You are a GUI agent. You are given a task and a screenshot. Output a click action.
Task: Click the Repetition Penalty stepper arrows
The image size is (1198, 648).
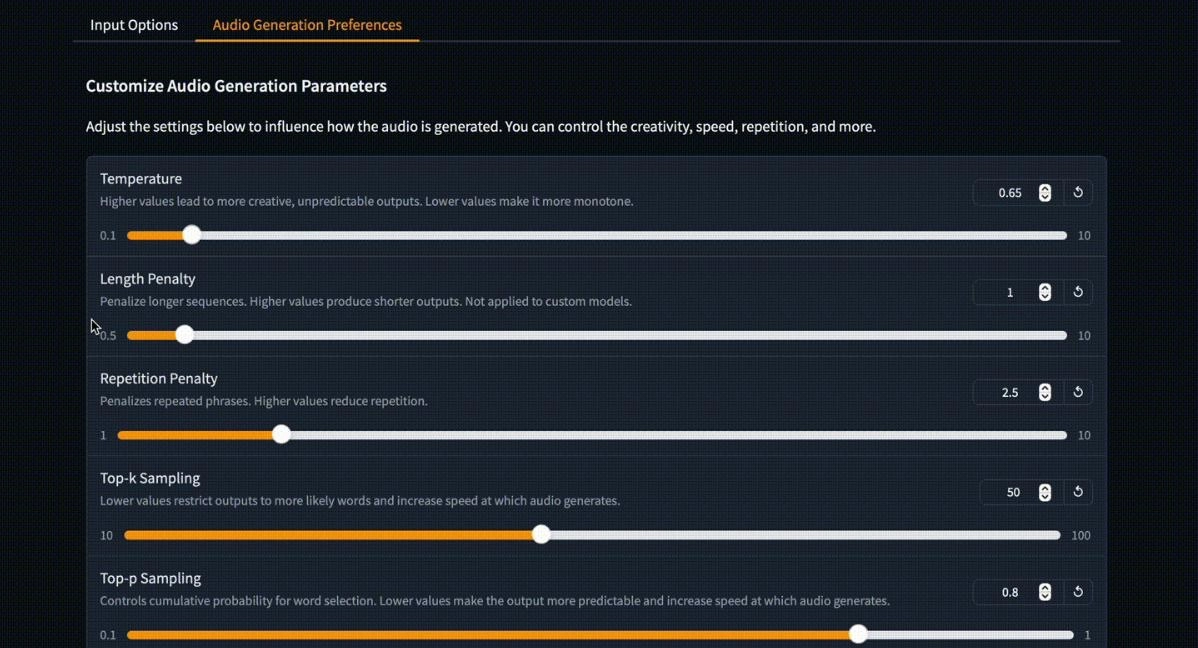coord(1045,392)
